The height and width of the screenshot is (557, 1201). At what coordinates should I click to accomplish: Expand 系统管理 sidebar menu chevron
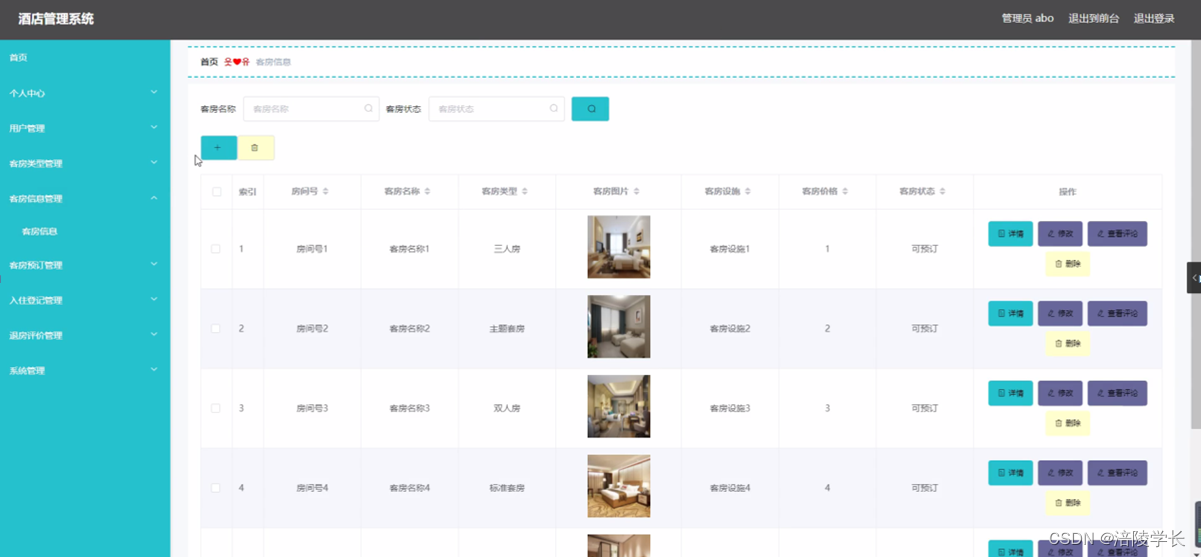pos(154,370)
